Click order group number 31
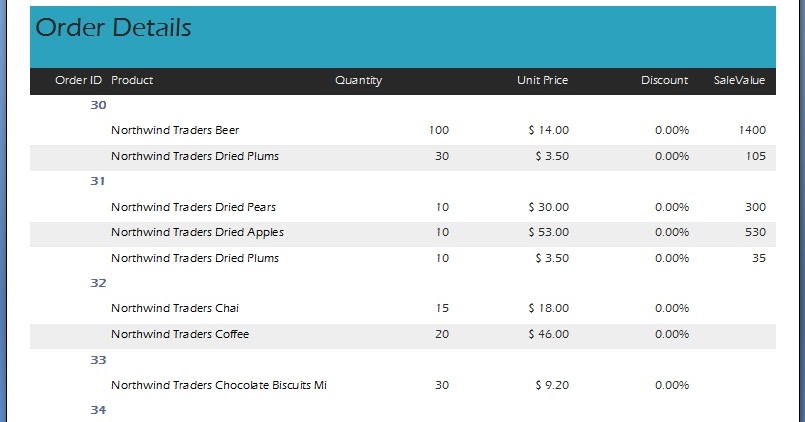This screenshot has height=422, width=805. pyautogui.click(x=98, y=181)
